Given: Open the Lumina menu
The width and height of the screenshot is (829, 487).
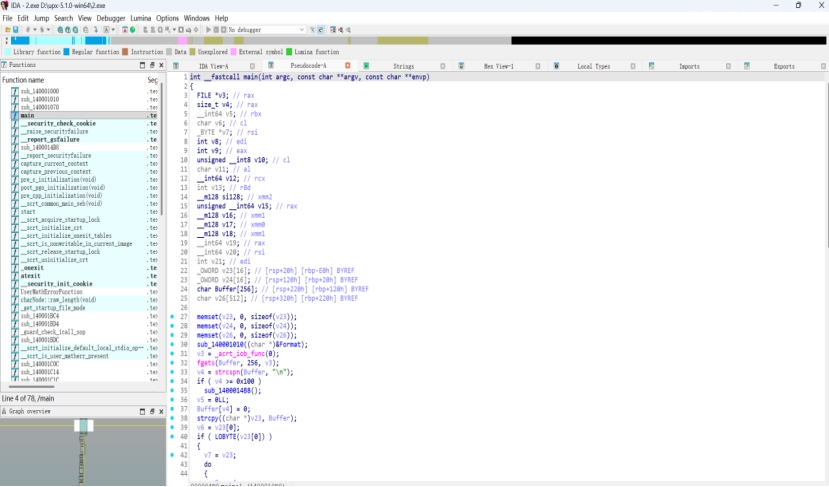Looking at the screenshot, I should point(140,18).
